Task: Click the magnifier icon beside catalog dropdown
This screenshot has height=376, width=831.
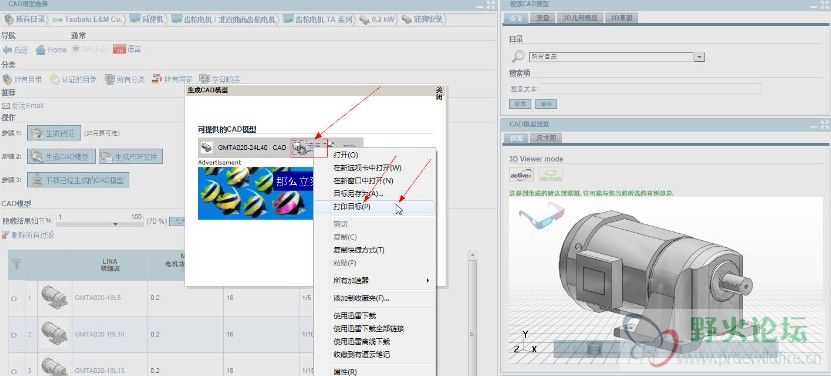Action: point(518,56)
